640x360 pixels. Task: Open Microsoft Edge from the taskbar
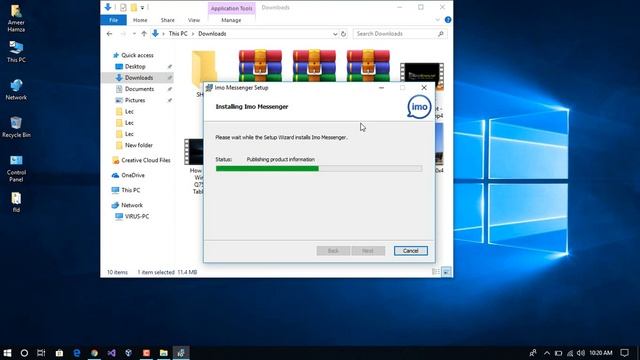click(x=77, y=353)
